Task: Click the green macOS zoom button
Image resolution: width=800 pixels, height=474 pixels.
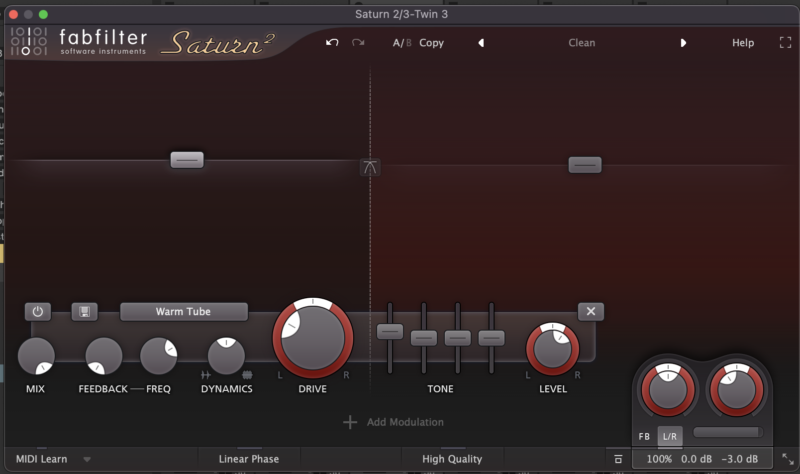Action: pyautogui.click(x=43, y=14)
